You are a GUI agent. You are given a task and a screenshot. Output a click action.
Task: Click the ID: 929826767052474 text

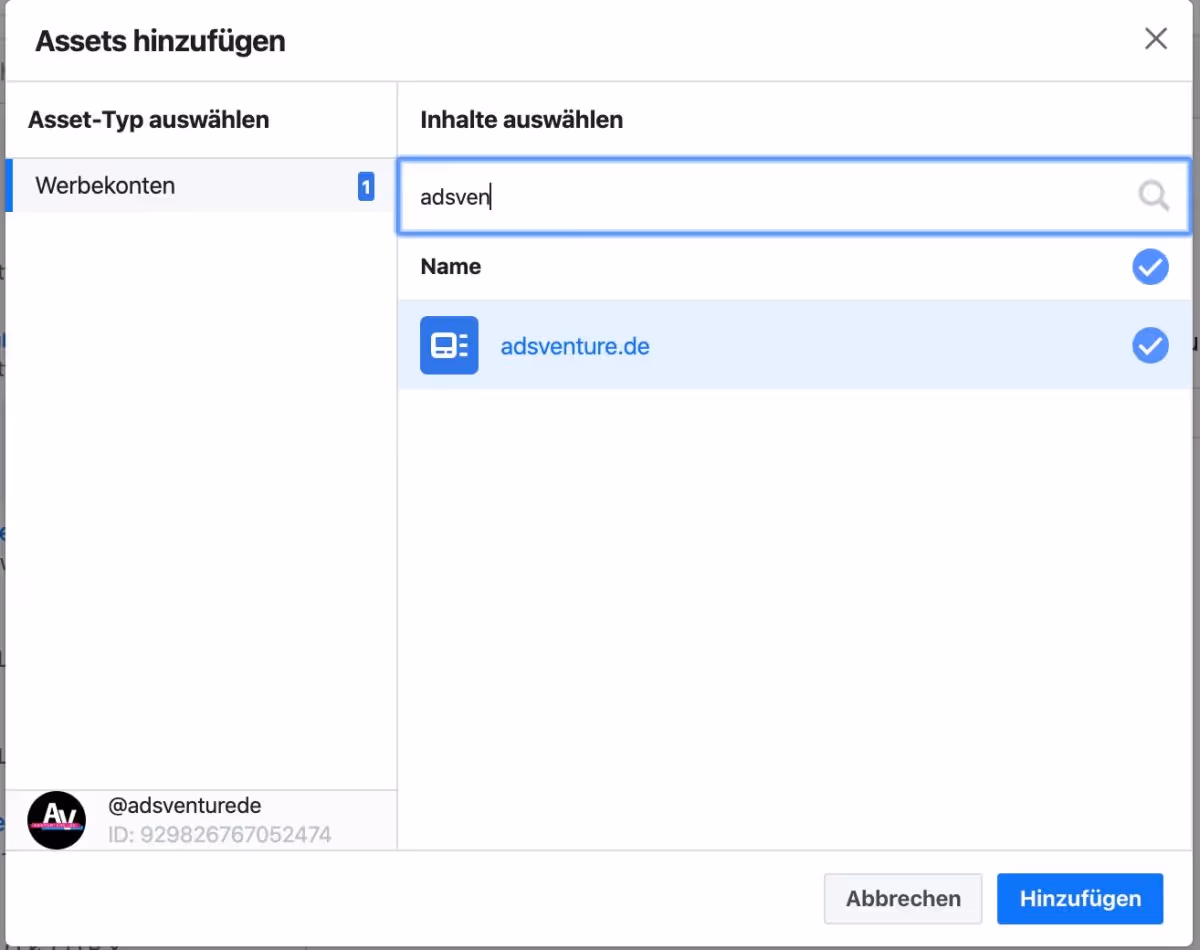[219, 834]
